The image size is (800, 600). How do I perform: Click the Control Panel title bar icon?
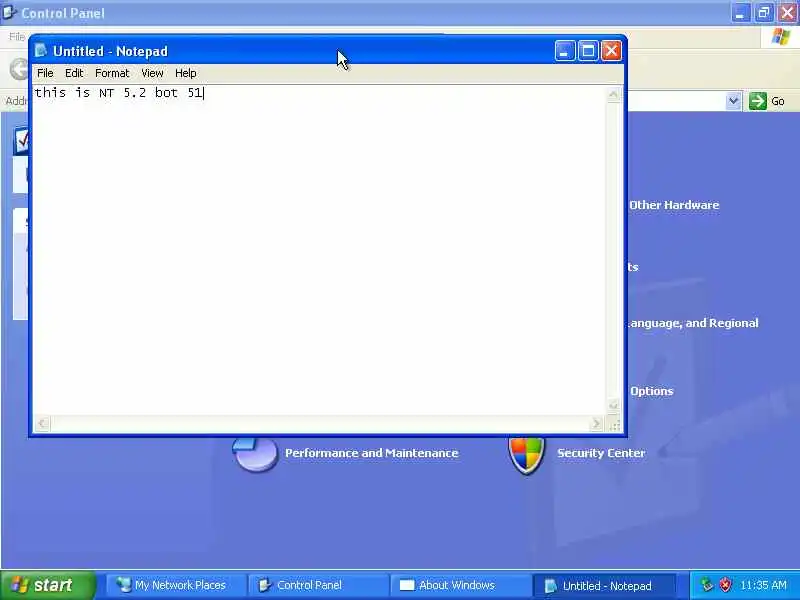(9, 12)
